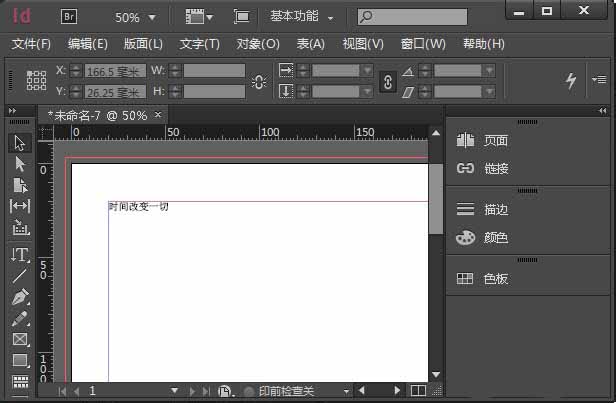
Task: Click the X position input field
Action: pos(115,71)
